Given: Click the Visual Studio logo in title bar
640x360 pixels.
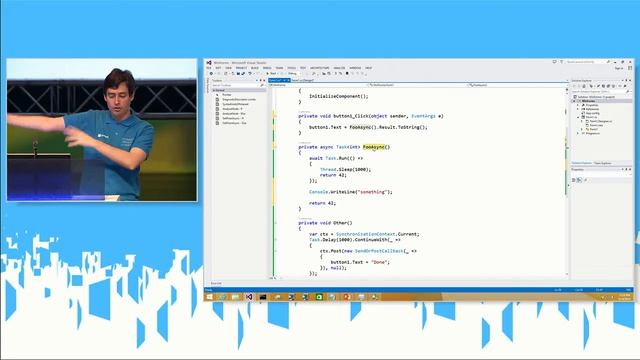Looking at the screenshot, I should pyautogui.click(x=209, y=62).
